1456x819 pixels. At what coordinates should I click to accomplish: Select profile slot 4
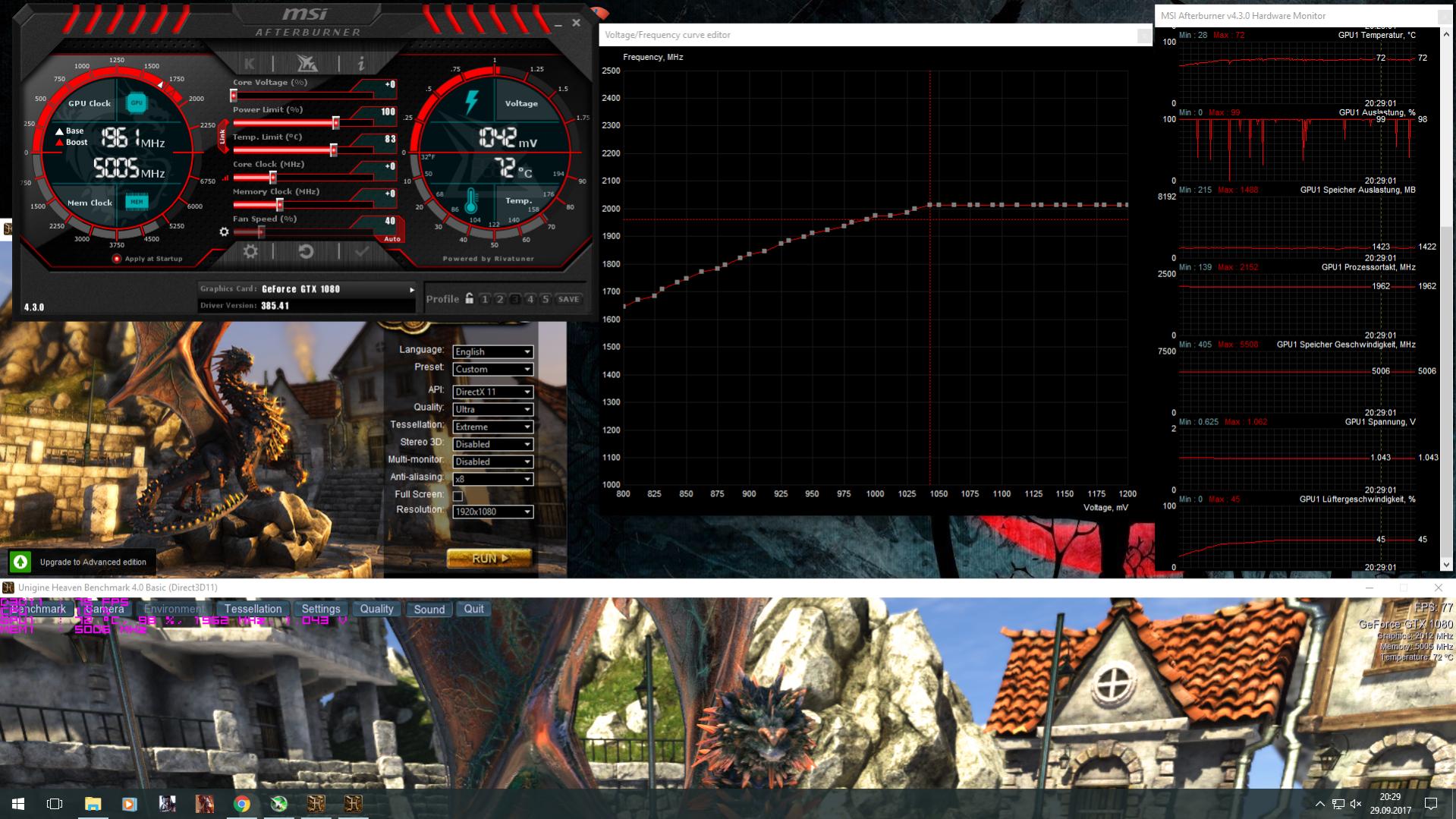[x=530, y=299]
